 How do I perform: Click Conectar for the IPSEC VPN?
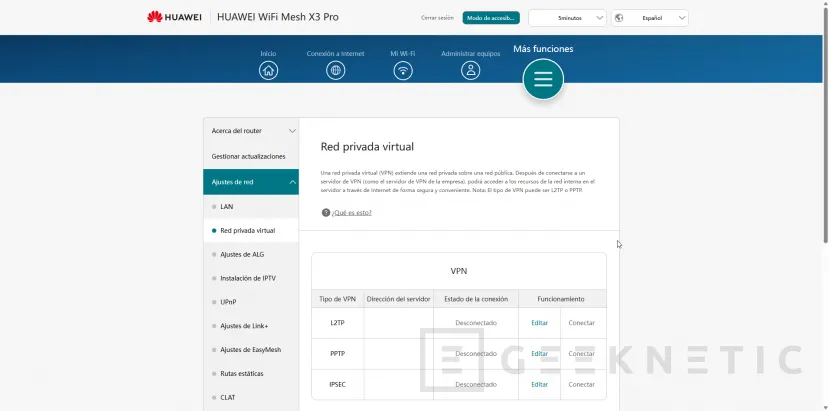point(581,384)
